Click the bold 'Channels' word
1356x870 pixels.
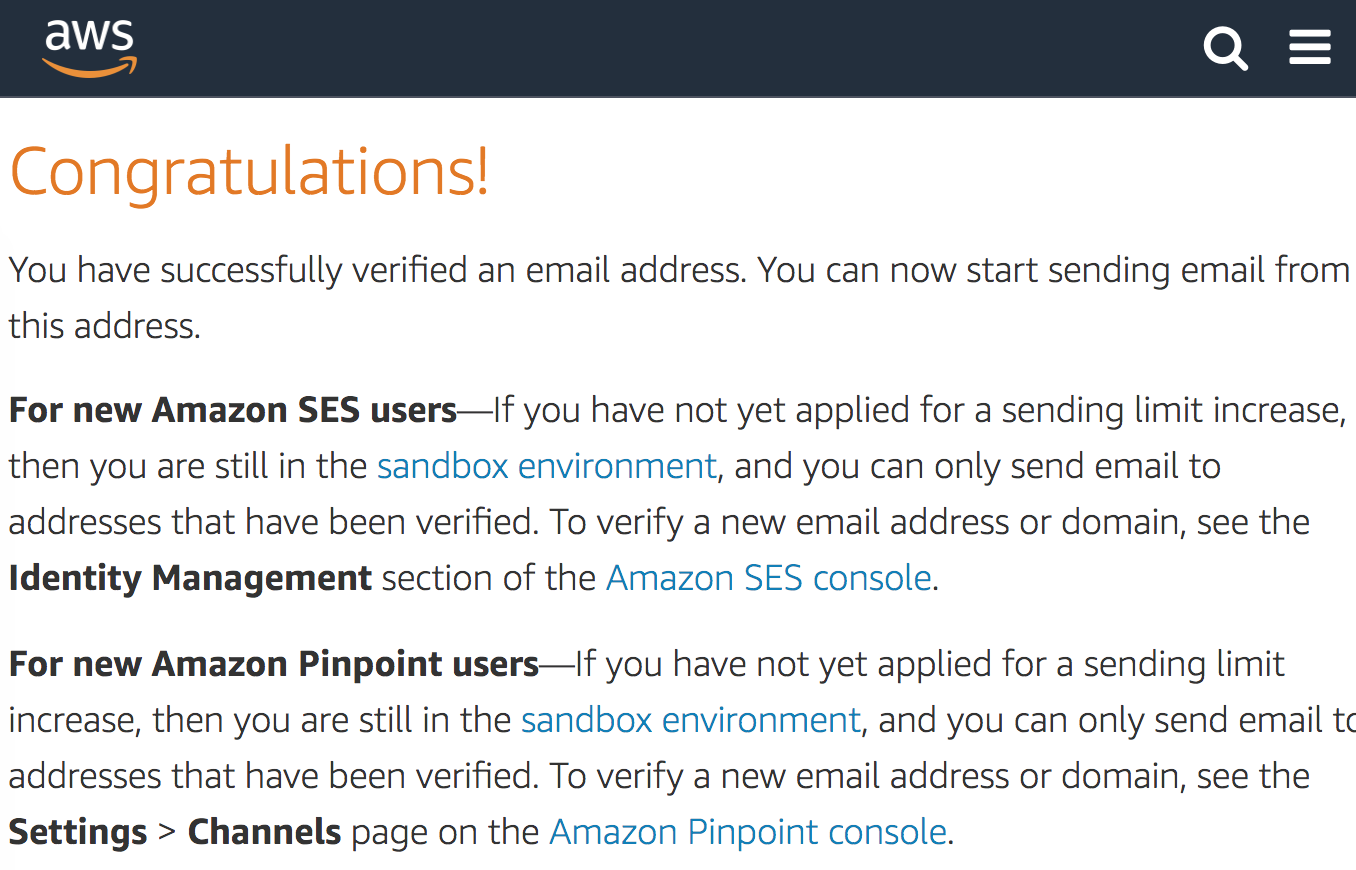tap(265, 832)
